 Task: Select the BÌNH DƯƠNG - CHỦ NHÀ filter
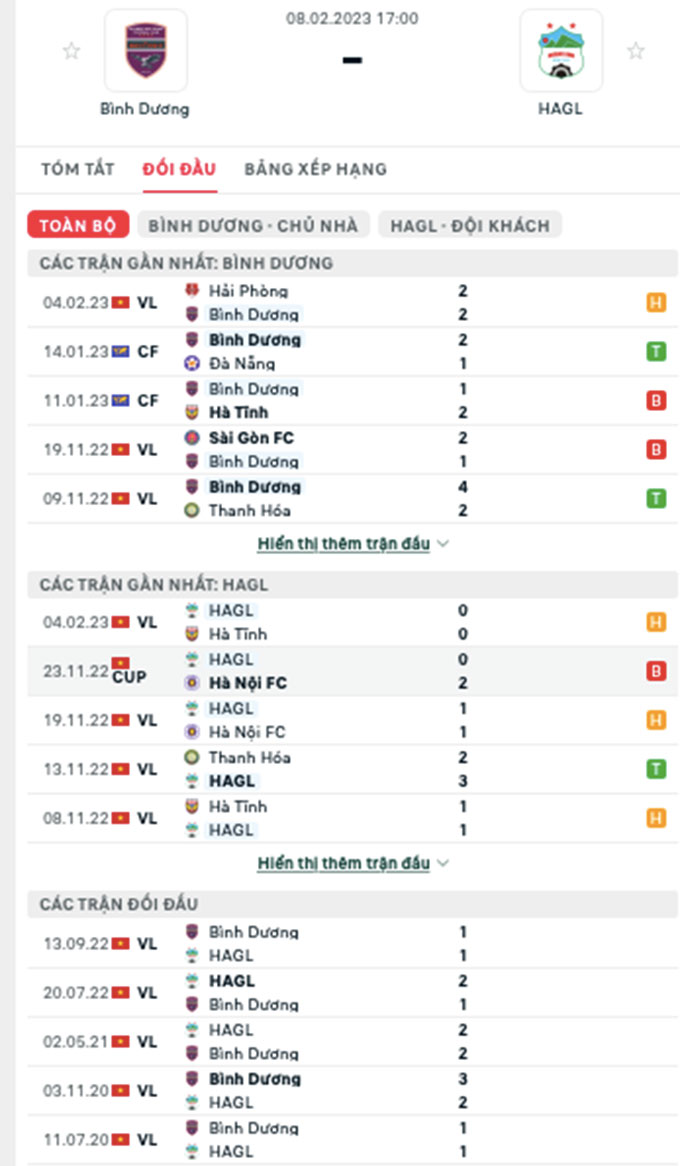tap(253, 225)
